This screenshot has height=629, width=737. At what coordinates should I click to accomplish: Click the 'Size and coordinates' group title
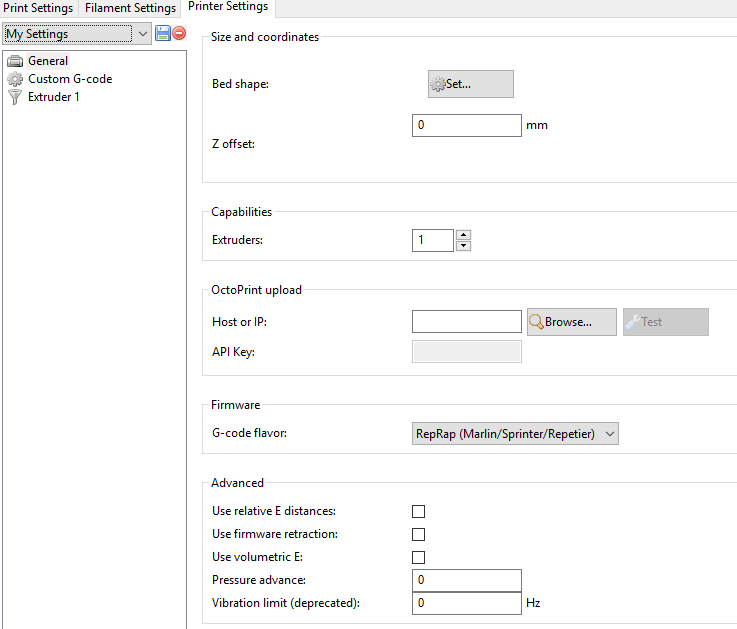coord(265,37)
